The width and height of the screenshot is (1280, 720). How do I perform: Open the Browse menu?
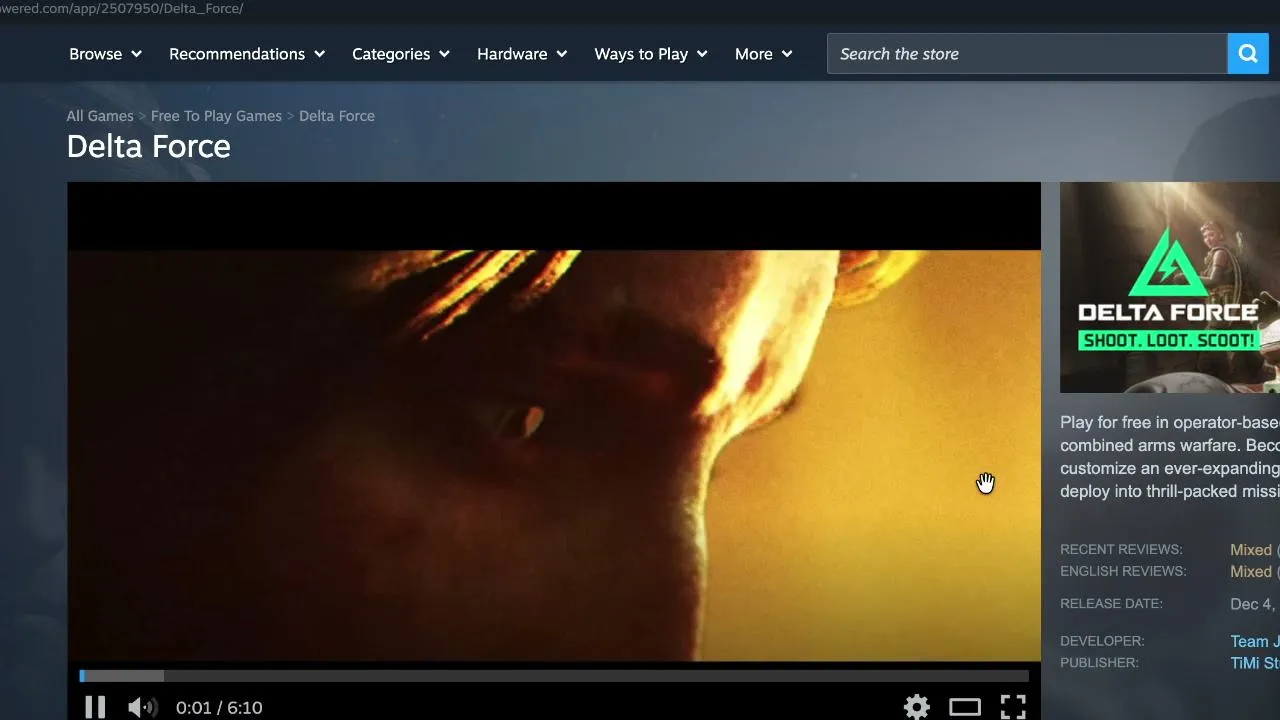click(105, 54)
